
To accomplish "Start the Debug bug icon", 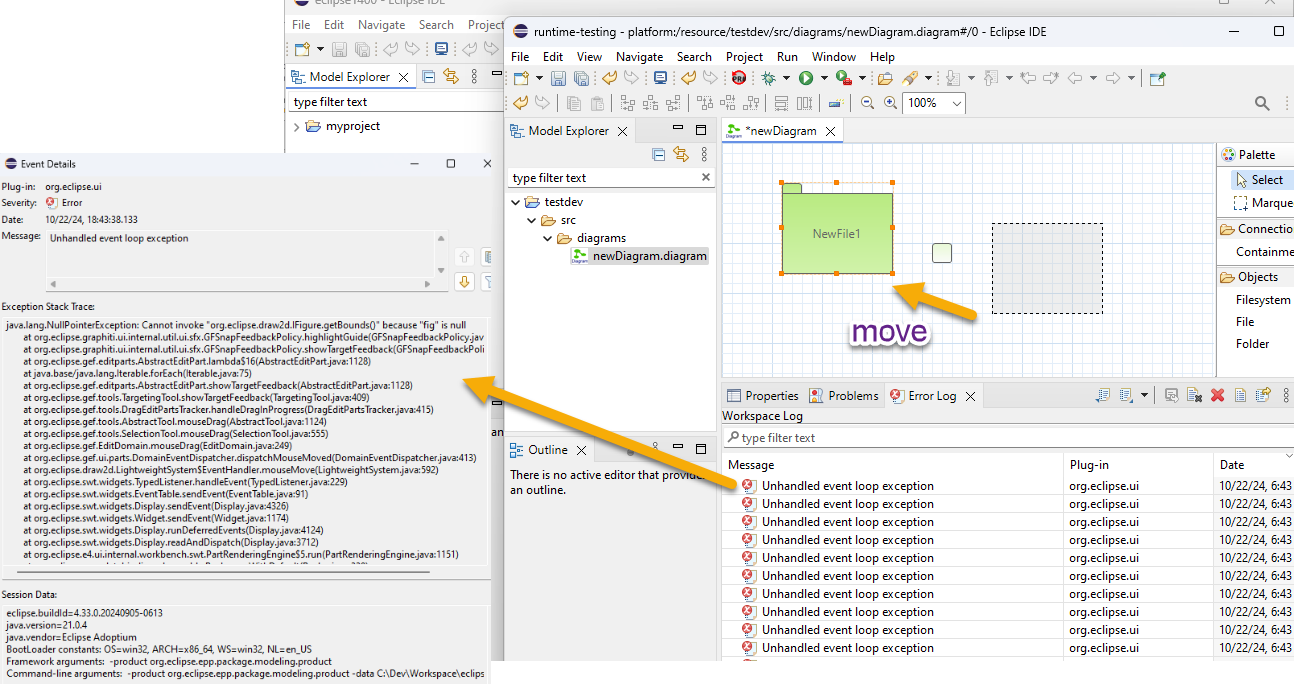I will (768, 78).
